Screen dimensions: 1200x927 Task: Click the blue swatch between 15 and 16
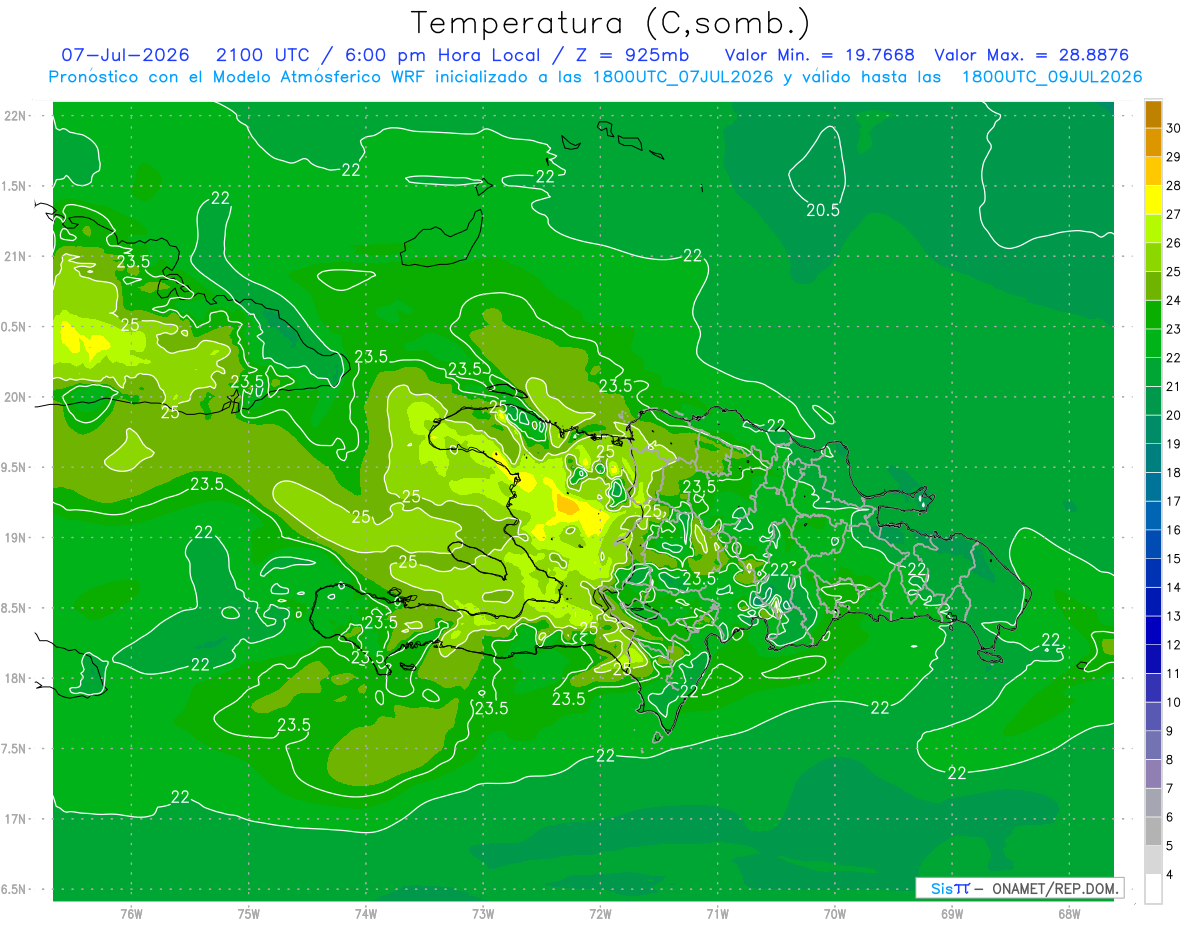pos(1153,544)
